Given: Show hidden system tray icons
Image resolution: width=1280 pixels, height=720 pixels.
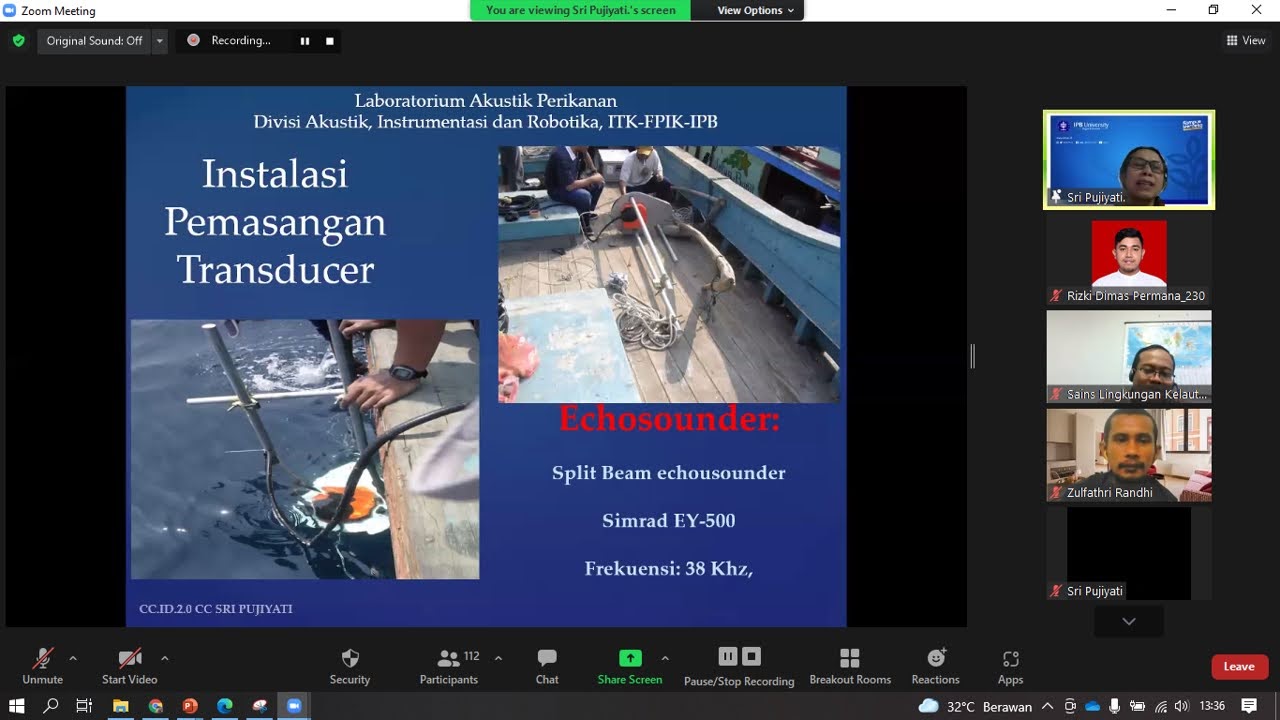Looking at the screenshot, I should tap(1047, 706).
